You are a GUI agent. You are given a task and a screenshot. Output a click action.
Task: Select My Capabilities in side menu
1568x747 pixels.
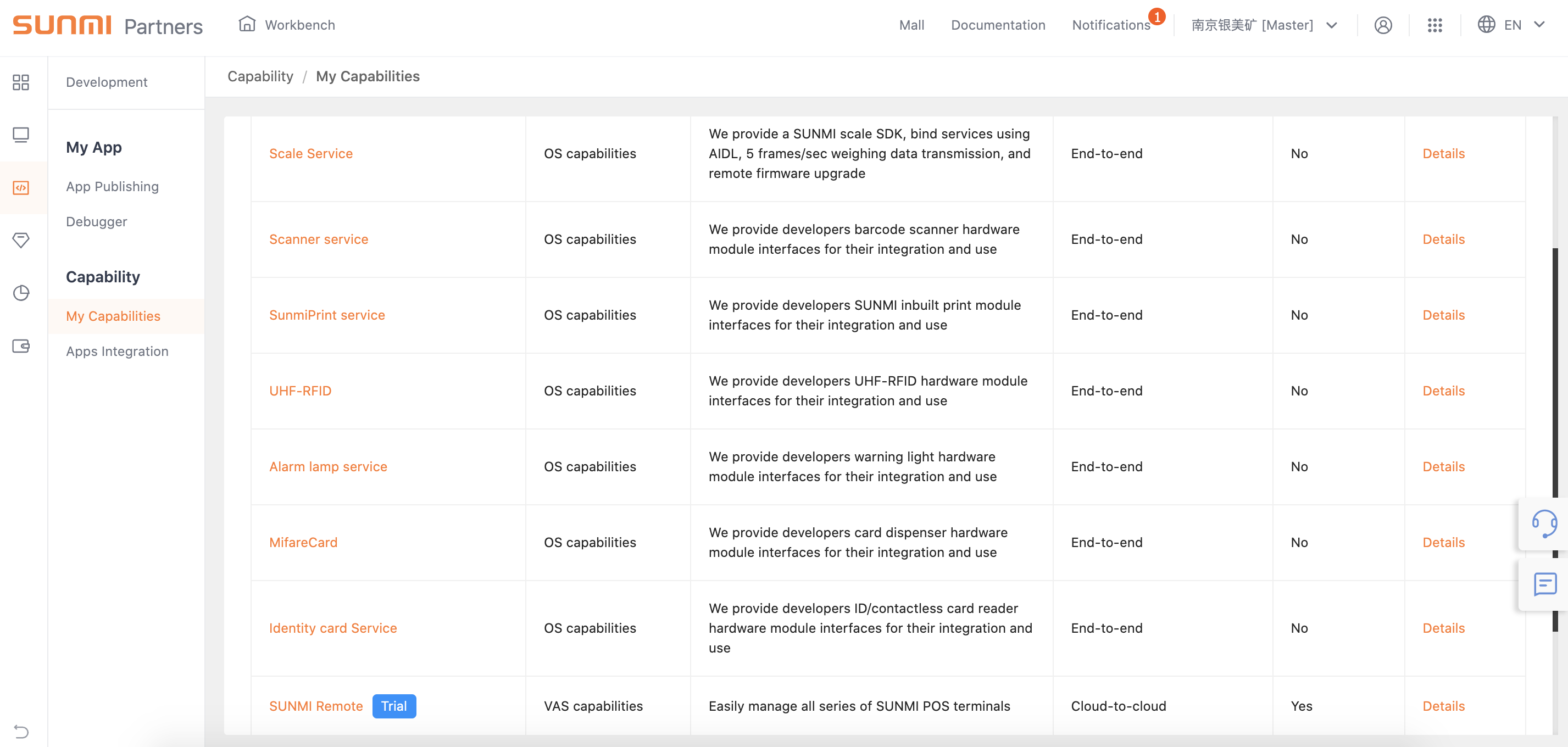[x=113, y=316]
